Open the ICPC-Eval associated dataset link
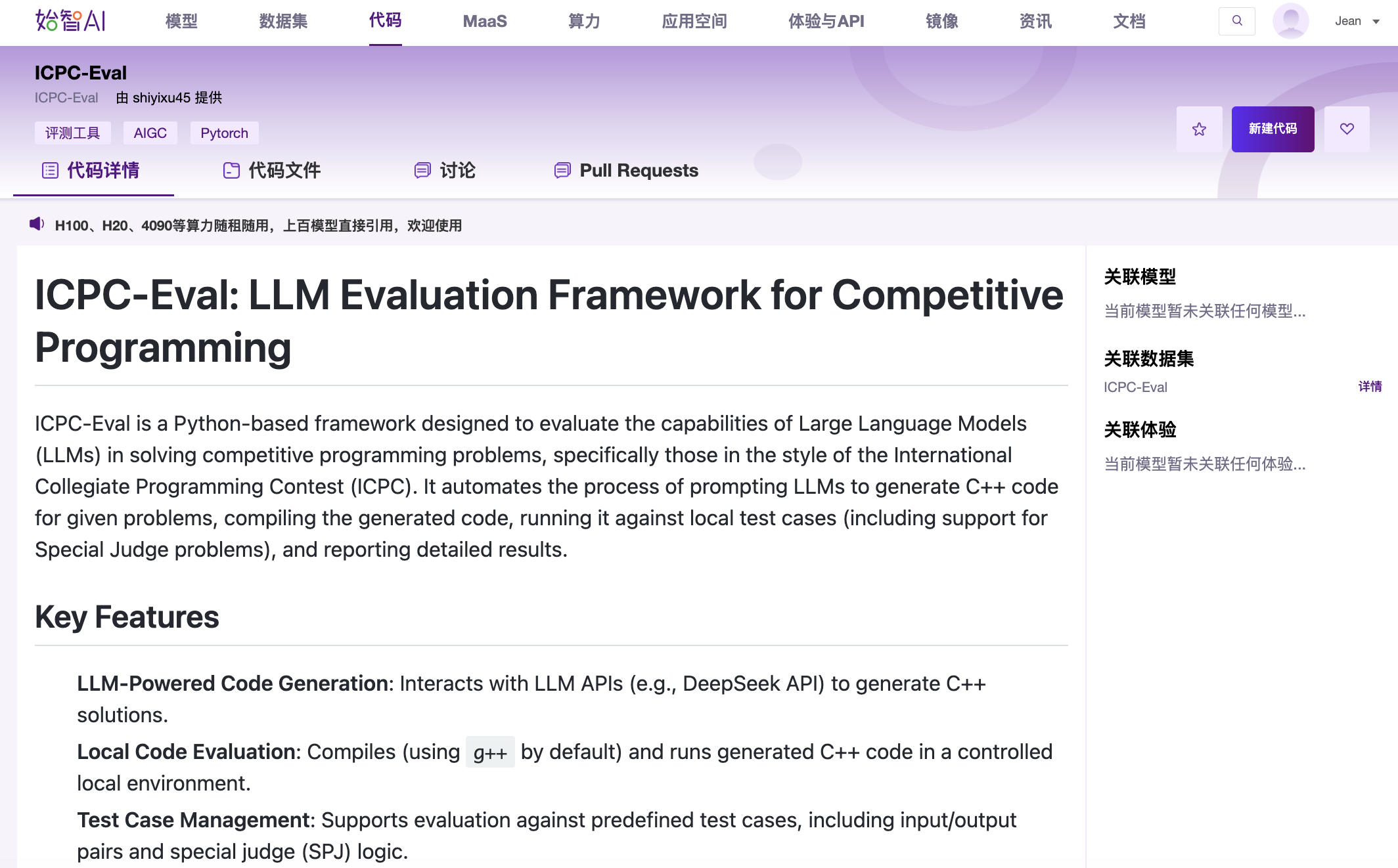Screen dimensions: 1398x868 (1135, 387)
